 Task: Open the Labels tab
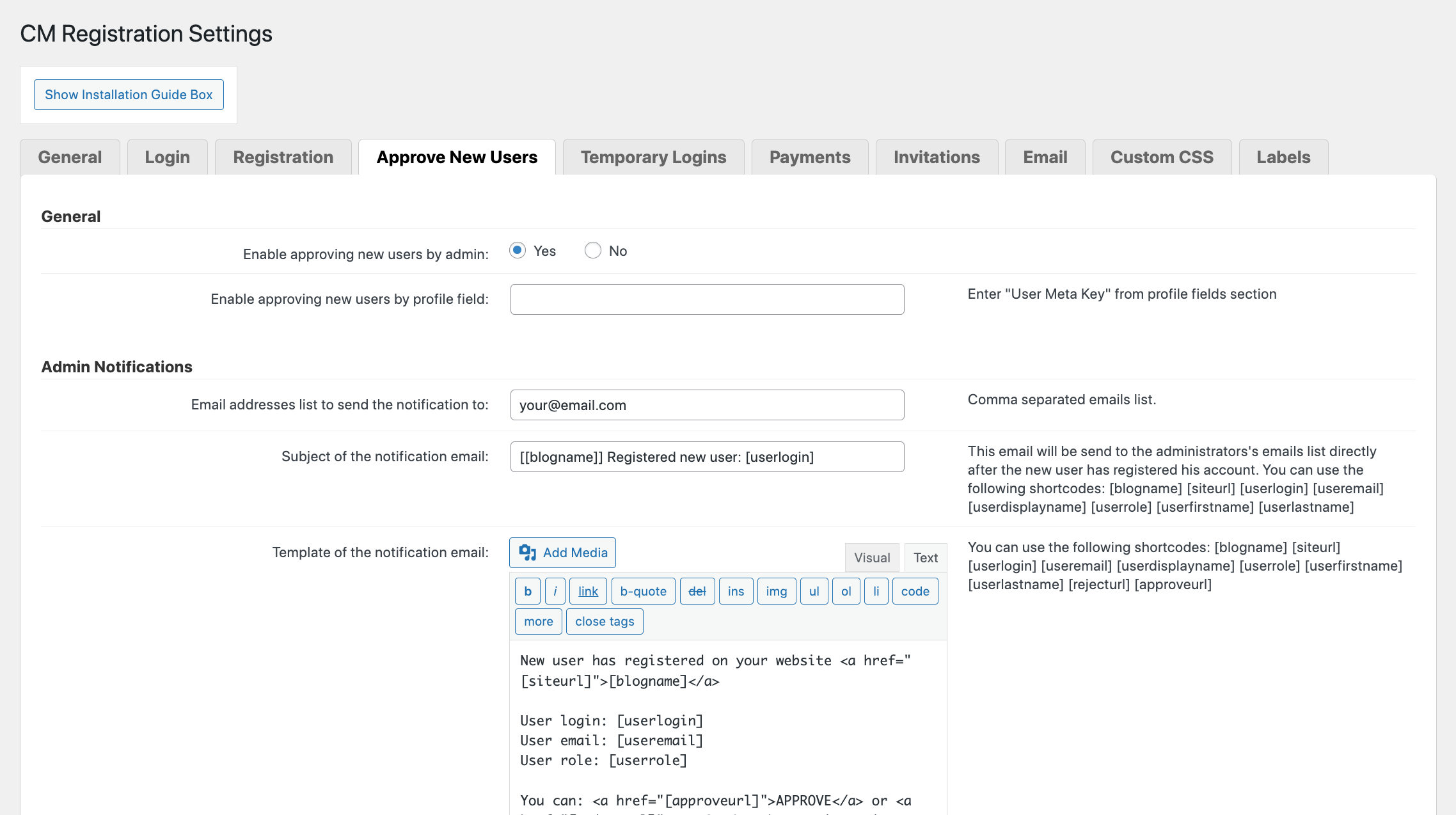coord(1283,157)
